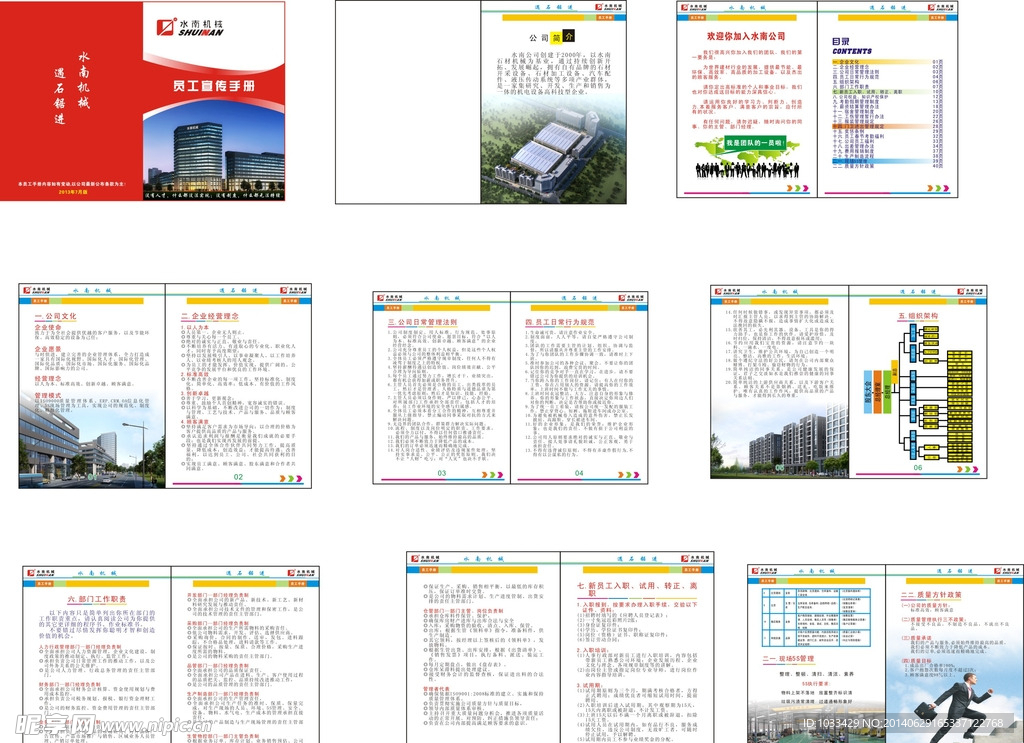The width and height of the screenshot is (1024, 743).
Task: Click page number 02
Action: pos(238,477)
